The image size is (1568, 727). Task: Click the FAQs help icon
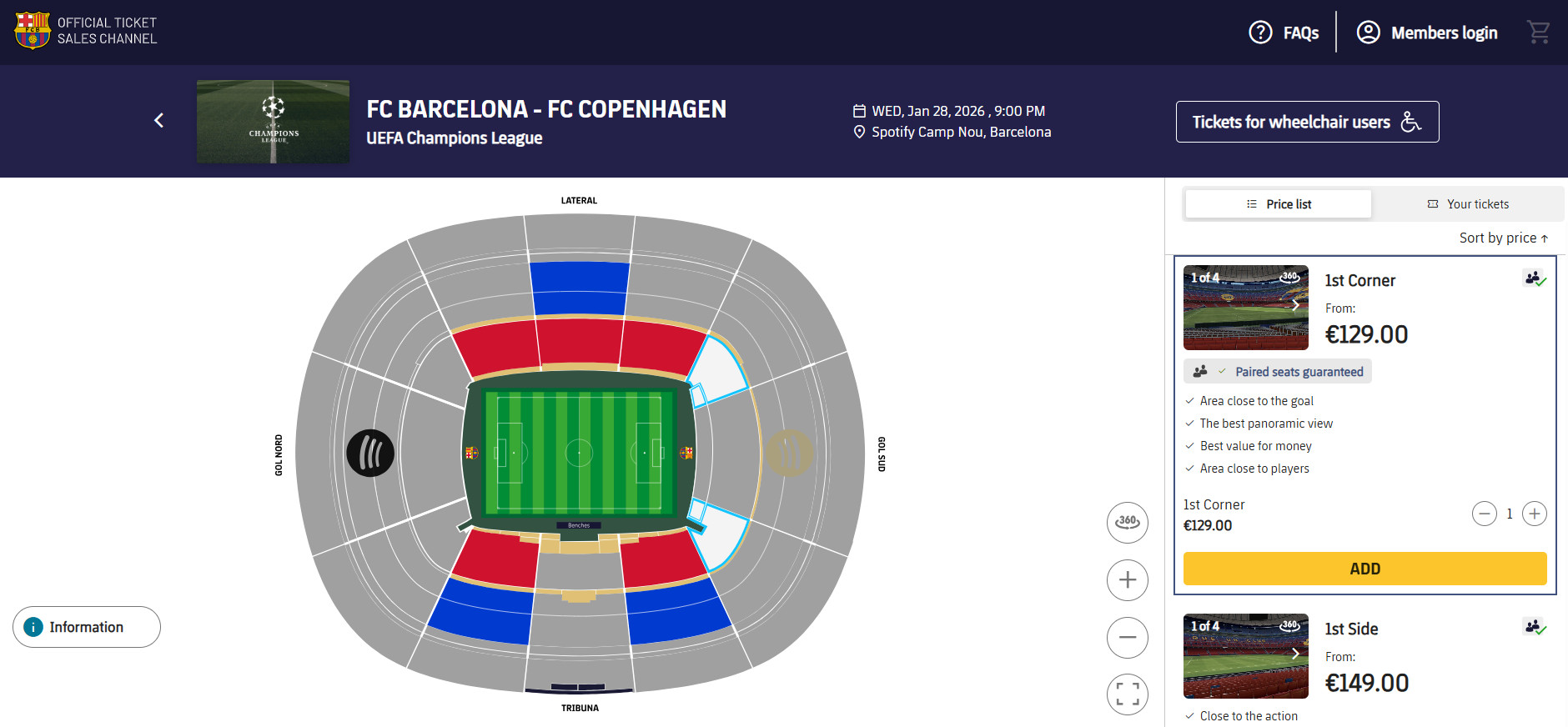coord(1260,33)
